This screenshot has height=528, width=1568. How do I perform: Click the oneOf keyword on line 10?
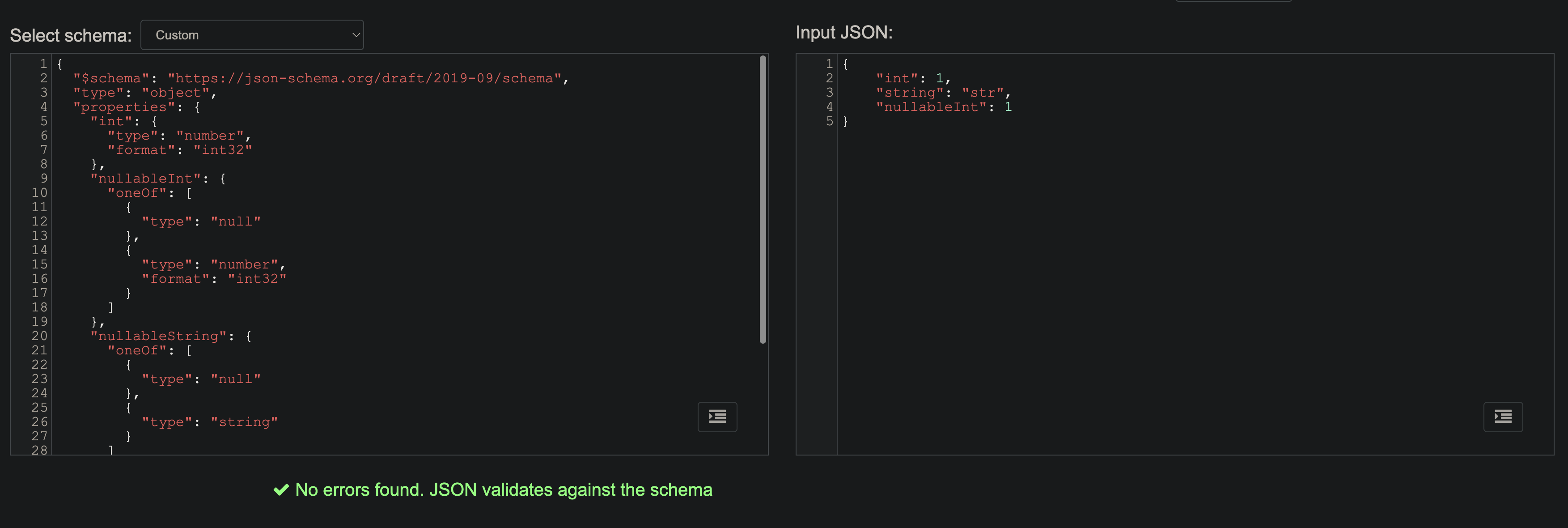(135, 192)
